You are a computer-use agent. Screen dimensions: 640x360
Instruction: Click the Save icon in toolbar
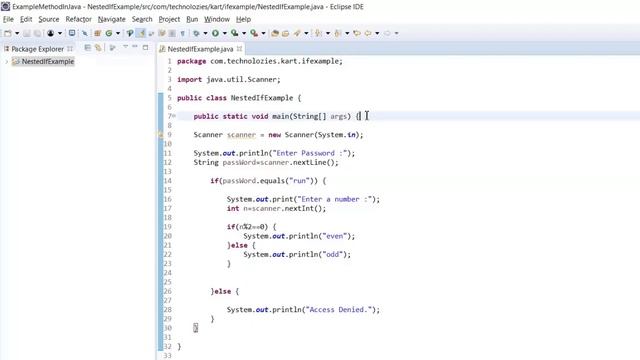pyautogui.click(x=27, y=33)
